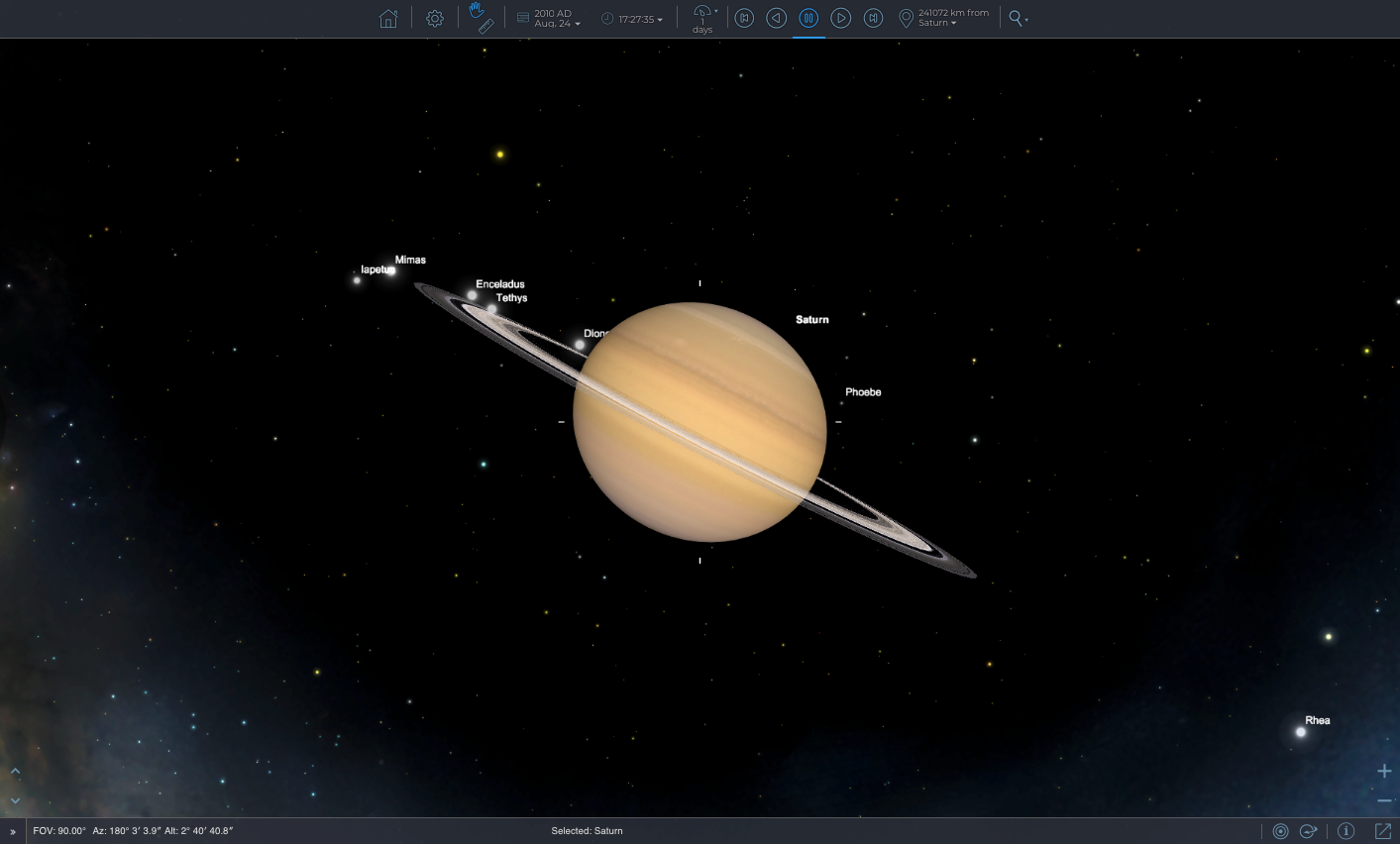Open the date dropdown 2010 AD Aug 24
The image size is (1400, 844).
tap(557, 19)
